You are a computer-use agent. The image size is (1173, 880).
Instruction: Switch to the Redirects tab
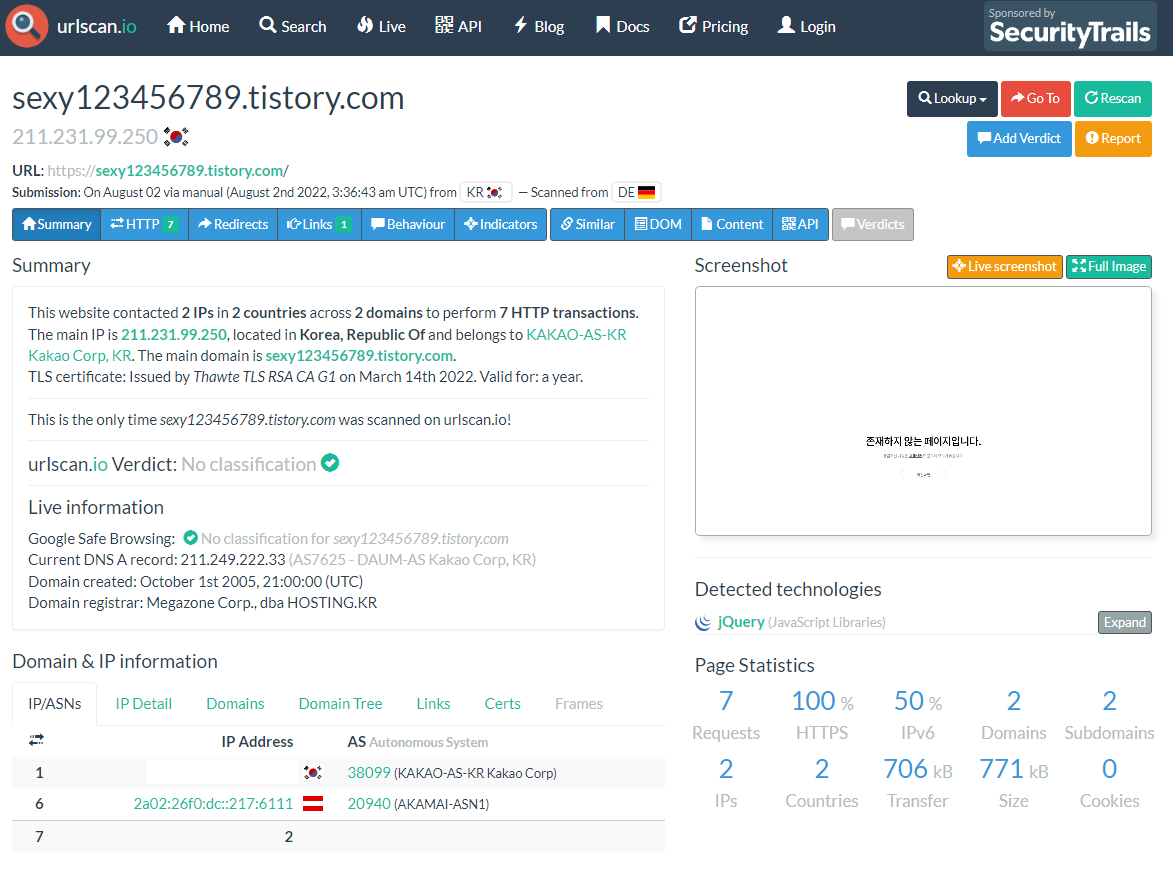(x=233, y=224)
